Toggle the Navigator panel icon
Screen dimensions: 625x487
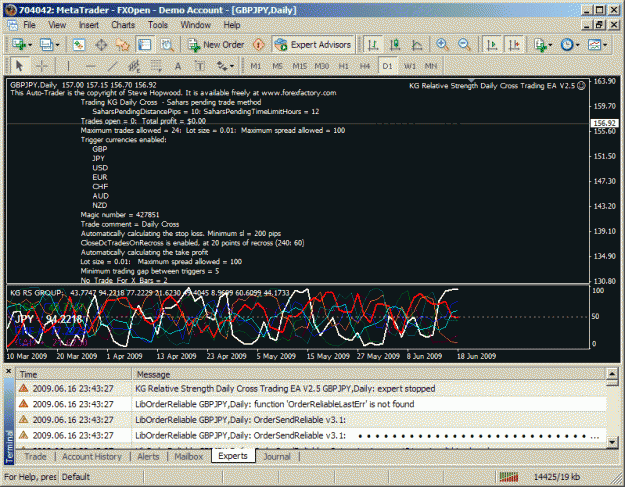click(123, 45)
